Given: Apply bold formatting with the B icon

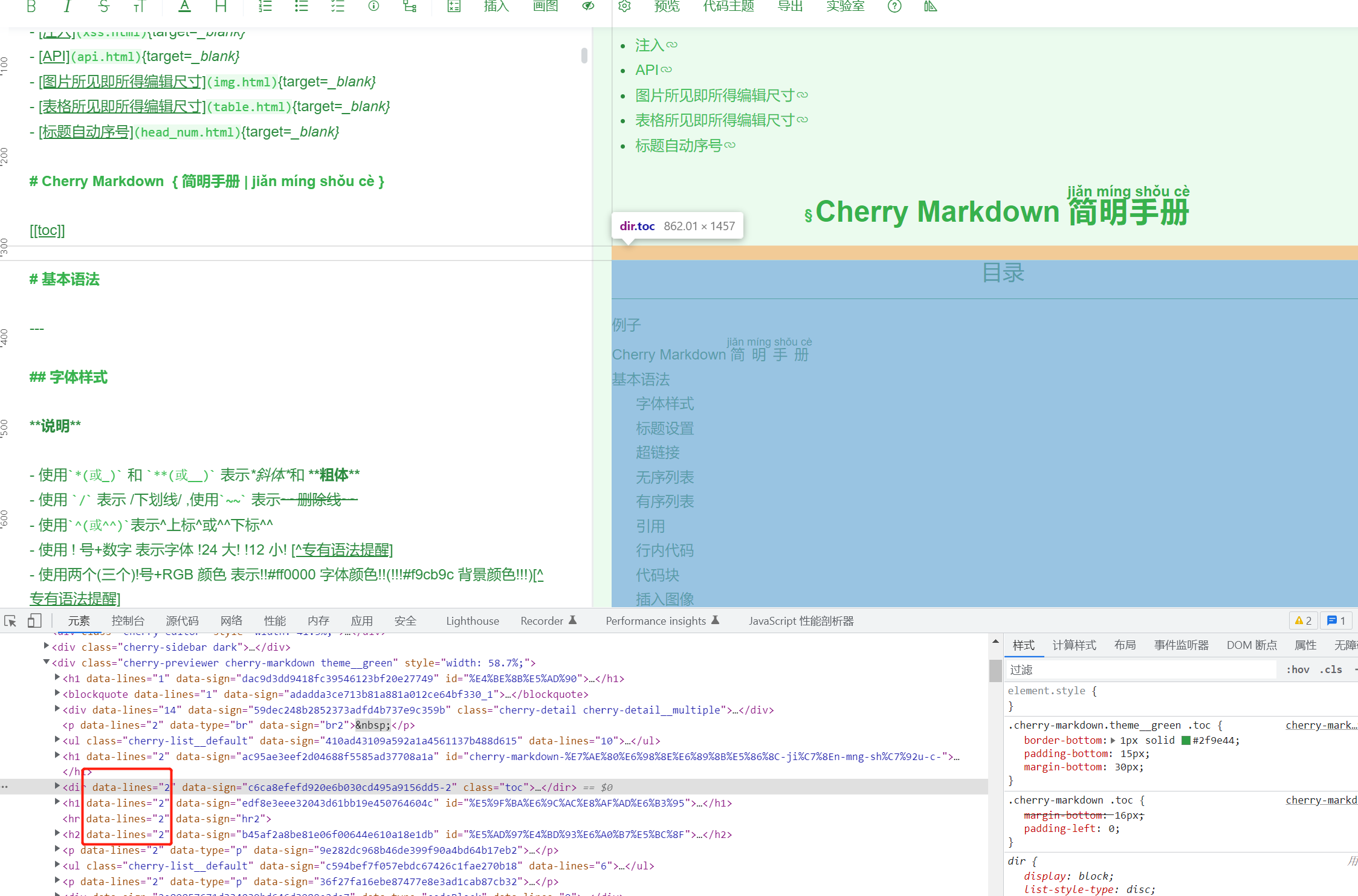Looking at the screenshot, I should (x=30, y=7).
